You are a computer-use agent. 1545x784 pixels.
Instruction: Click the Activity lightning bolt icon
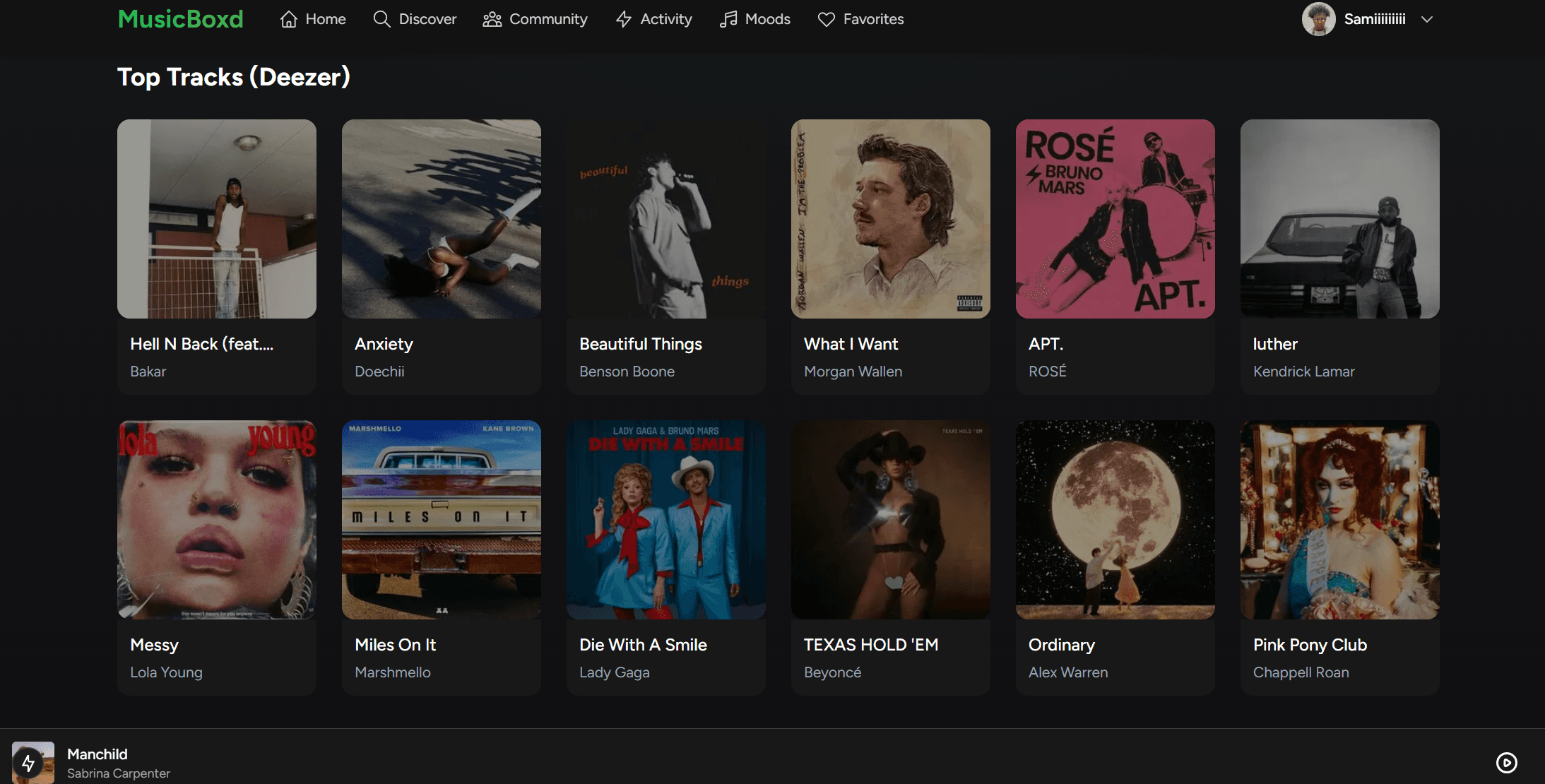pyautogui.click(x=623, y=19)
